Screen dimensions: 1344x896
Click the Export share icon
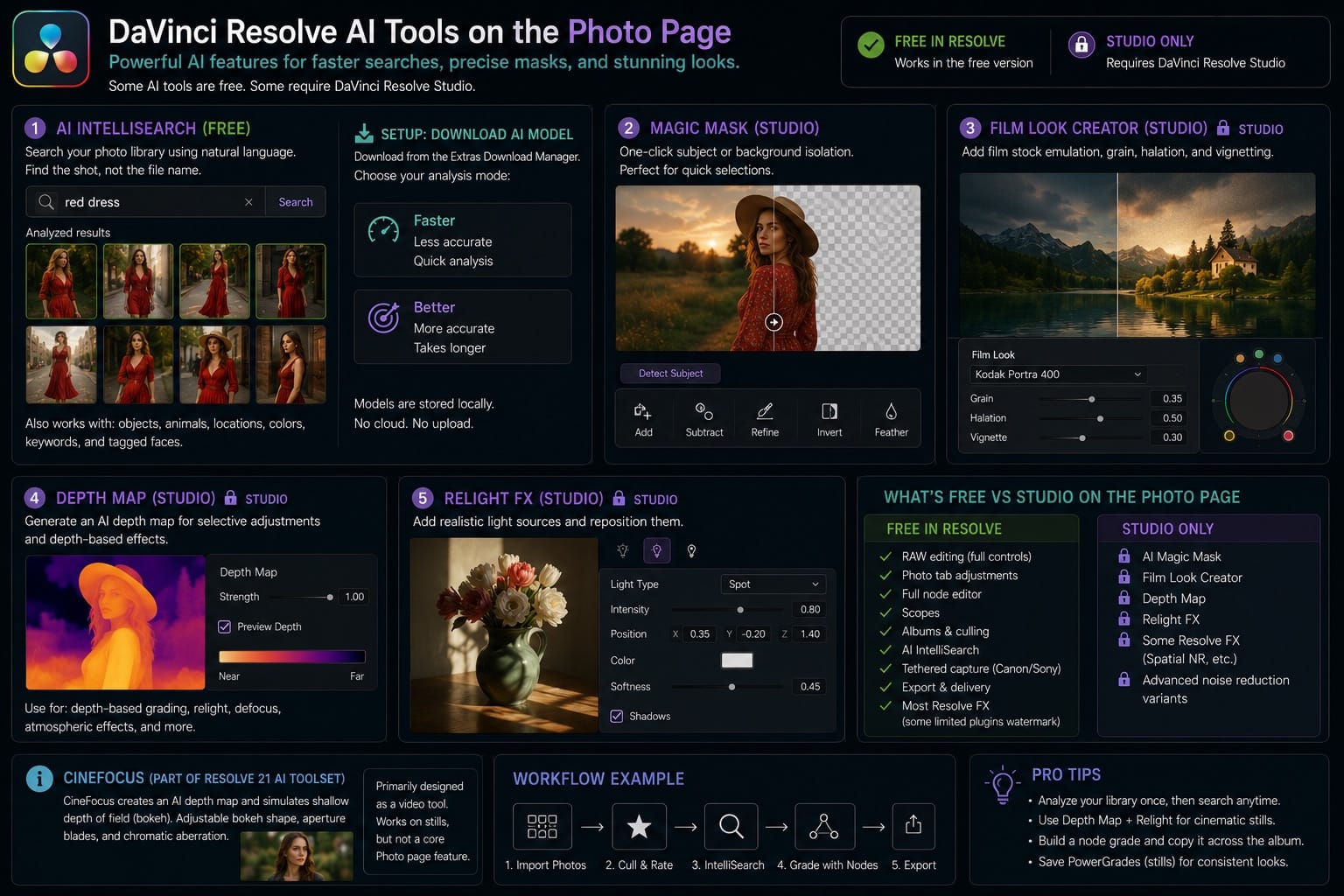913,826
